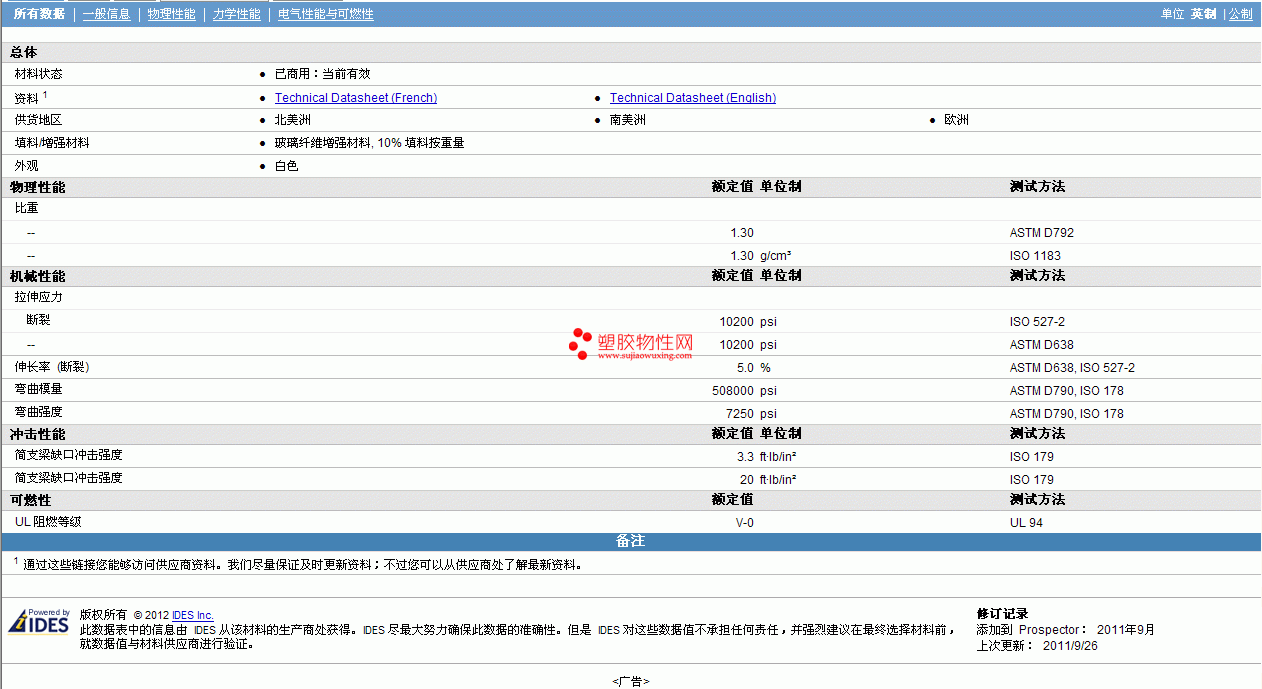Viewport: 1262px width, 689px height.
Task: Select the 白色 appearance value
Action: [x=287, y=166]
